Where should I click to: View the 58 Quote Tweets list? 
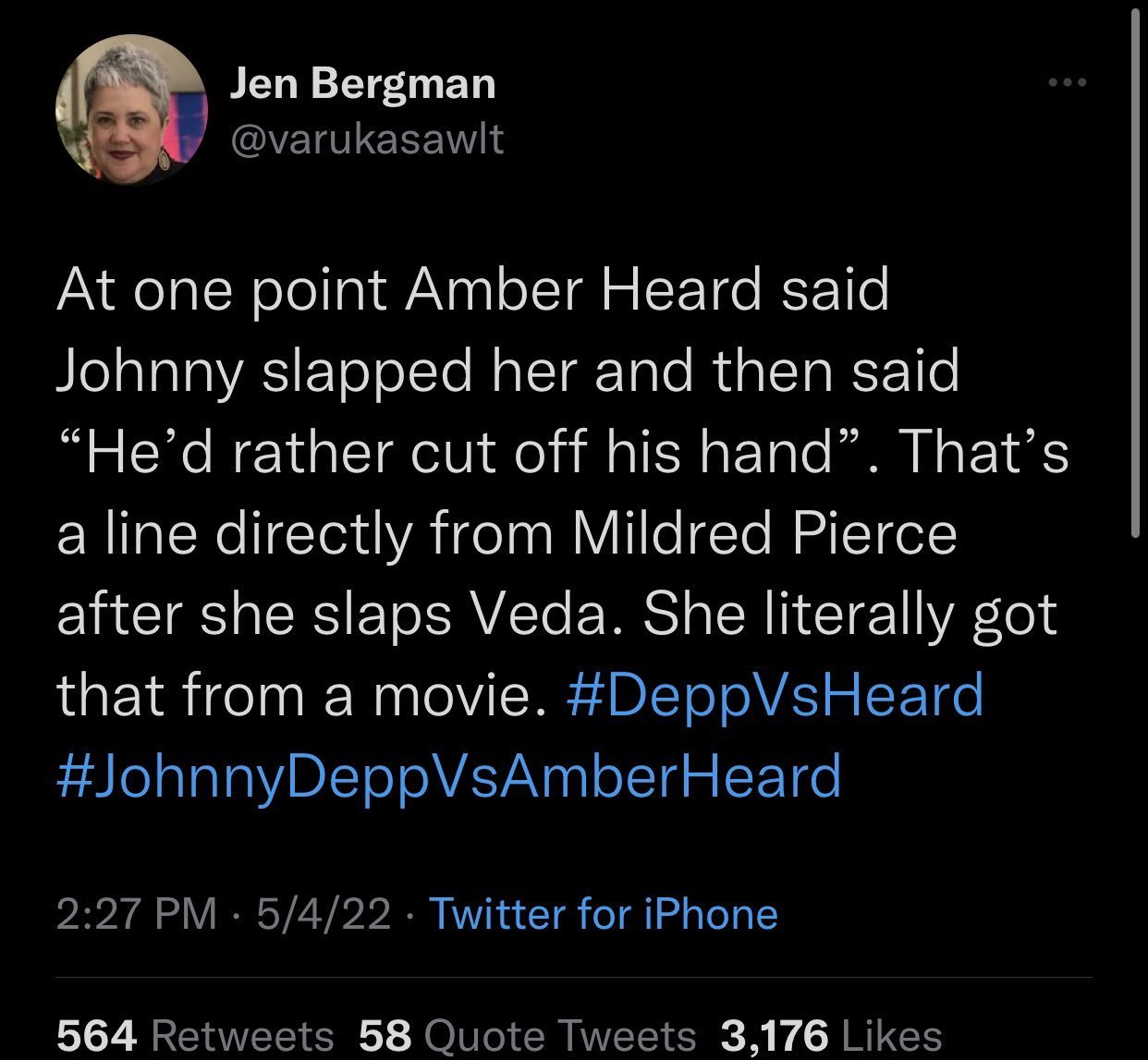tap(527, 1035)
